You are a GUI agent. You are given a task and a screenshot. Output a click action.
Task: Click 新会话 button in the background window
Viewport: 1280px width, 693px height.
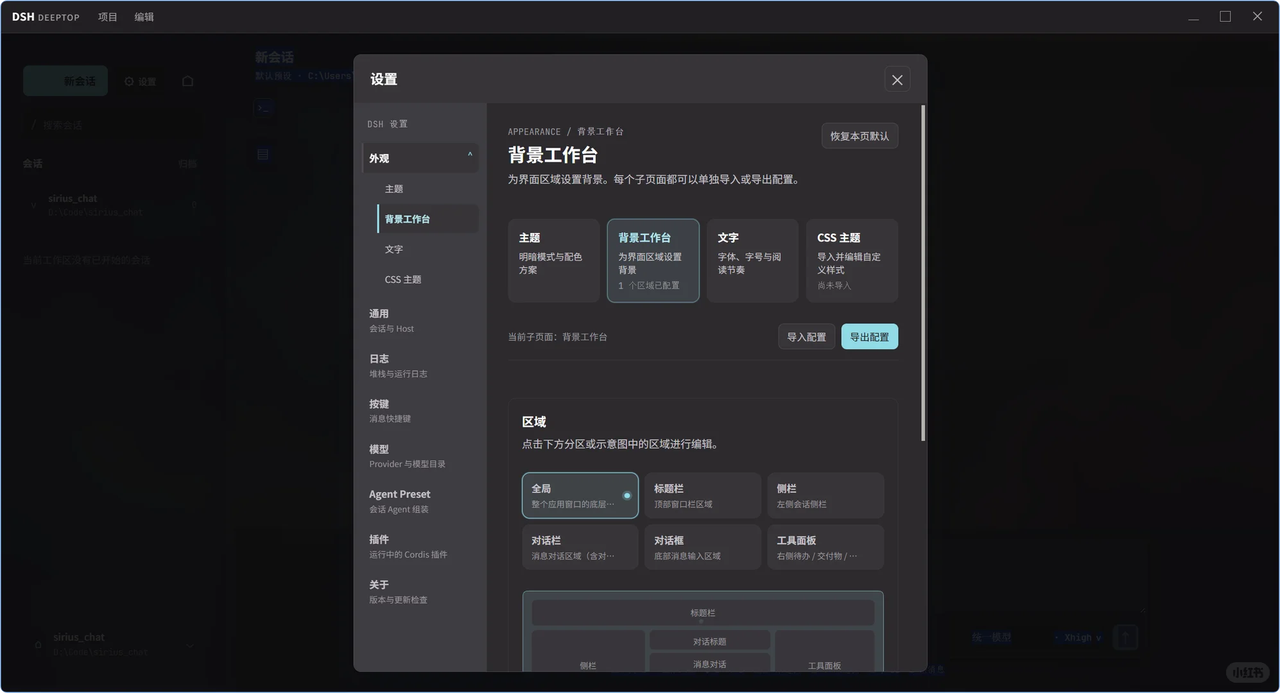pos(65,81)
